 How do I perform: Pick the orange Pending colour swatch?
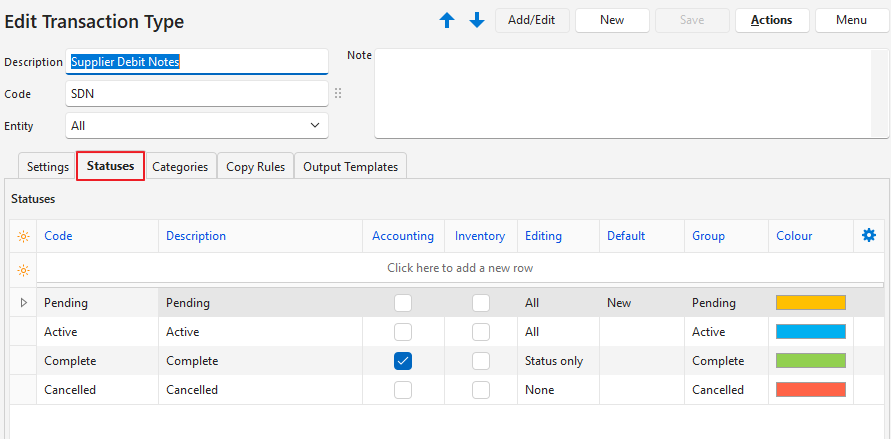810,303
